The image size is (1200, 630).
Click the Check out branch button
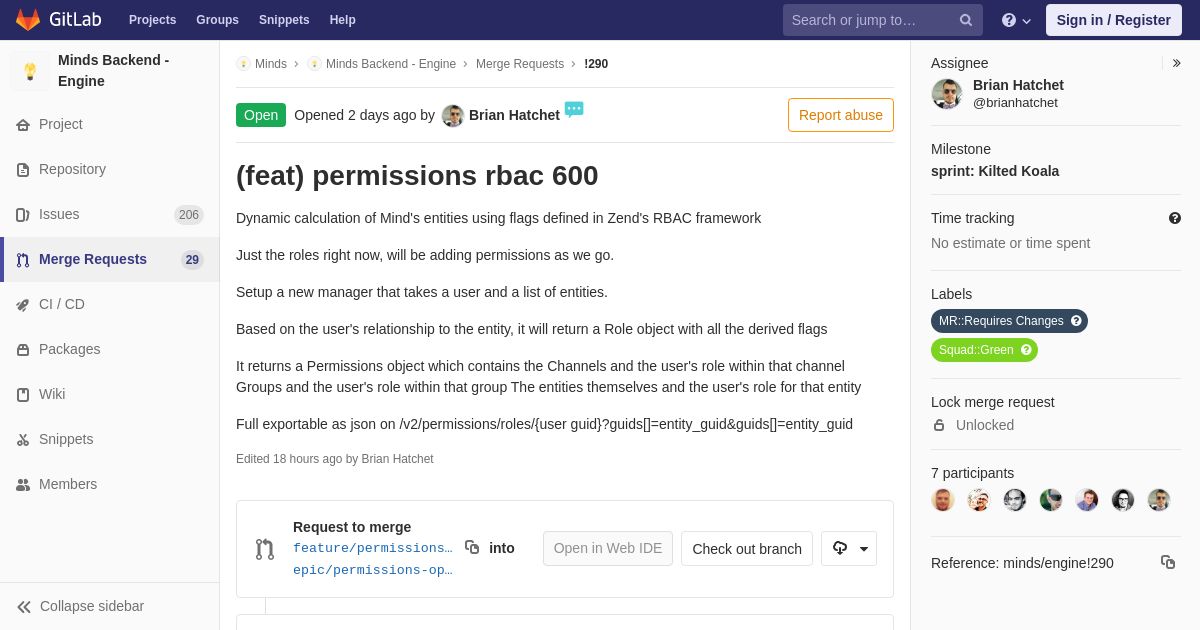[x=746, y=548]
